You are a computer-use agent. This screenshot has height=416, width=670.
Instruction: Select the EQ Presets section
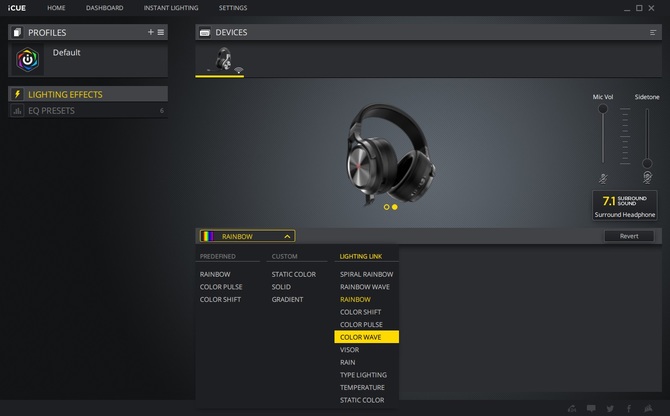88,111
